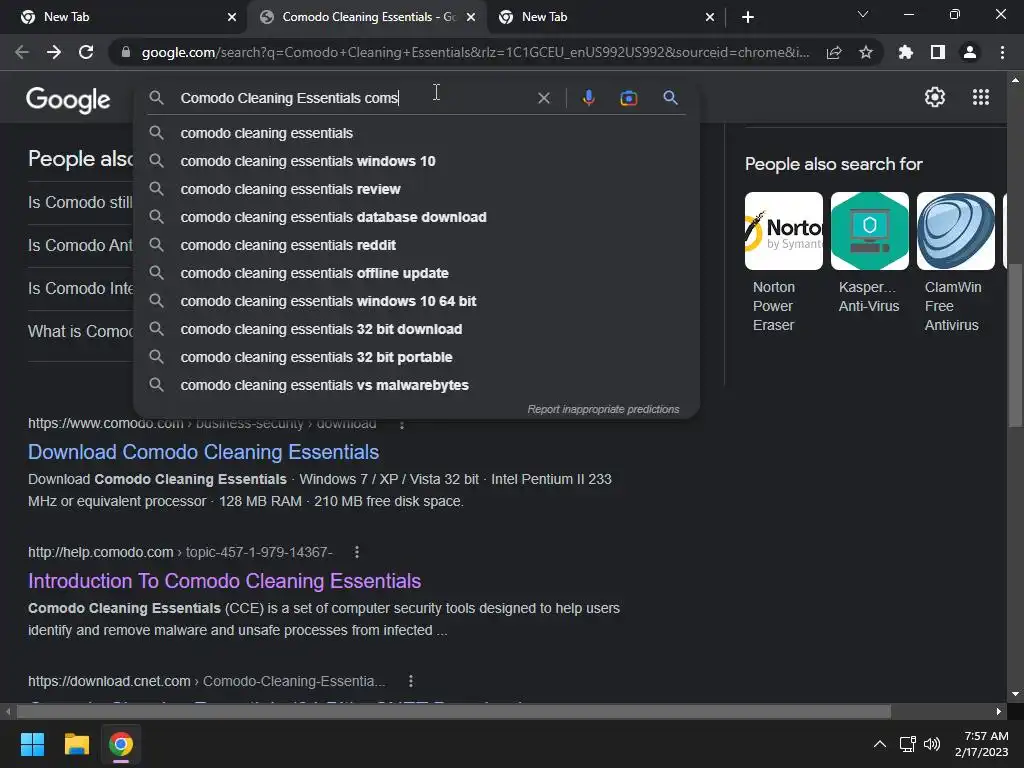Bookmark this page with the star icon

pos(866,52)
